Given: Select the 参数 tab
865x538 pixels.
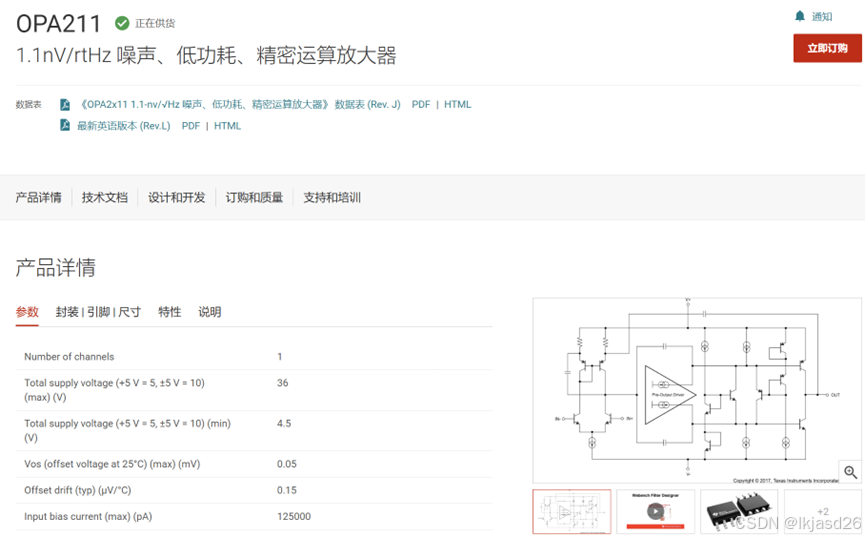Looking at the screenshot, I should pyautogui.click(x=27, y=312).
